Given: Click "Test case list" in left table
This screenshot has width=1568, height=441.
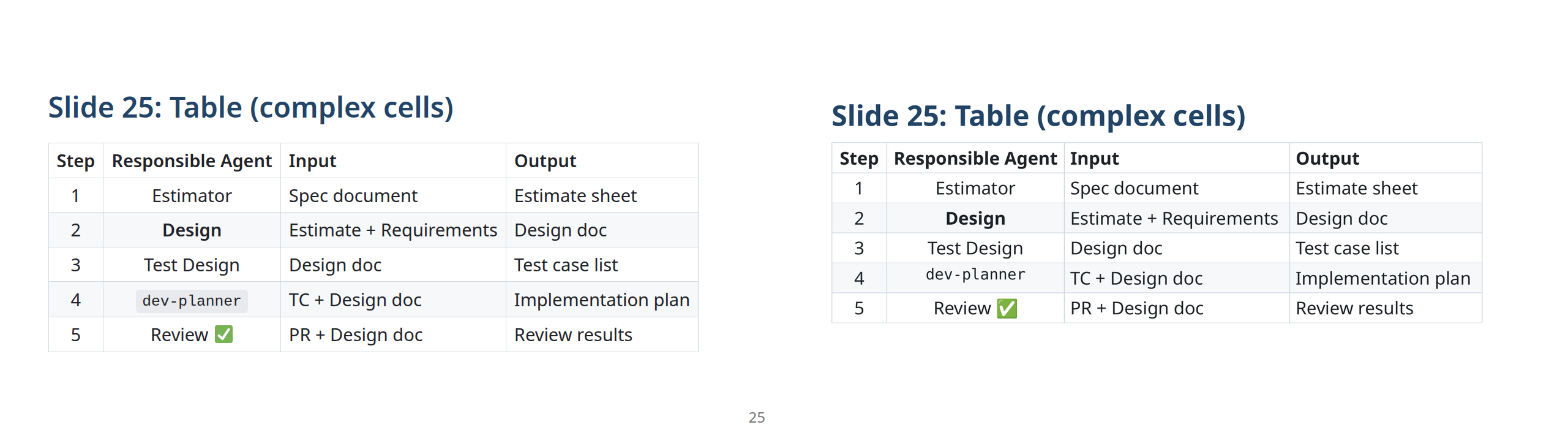Looking at the screenshot, I should 566,265.
